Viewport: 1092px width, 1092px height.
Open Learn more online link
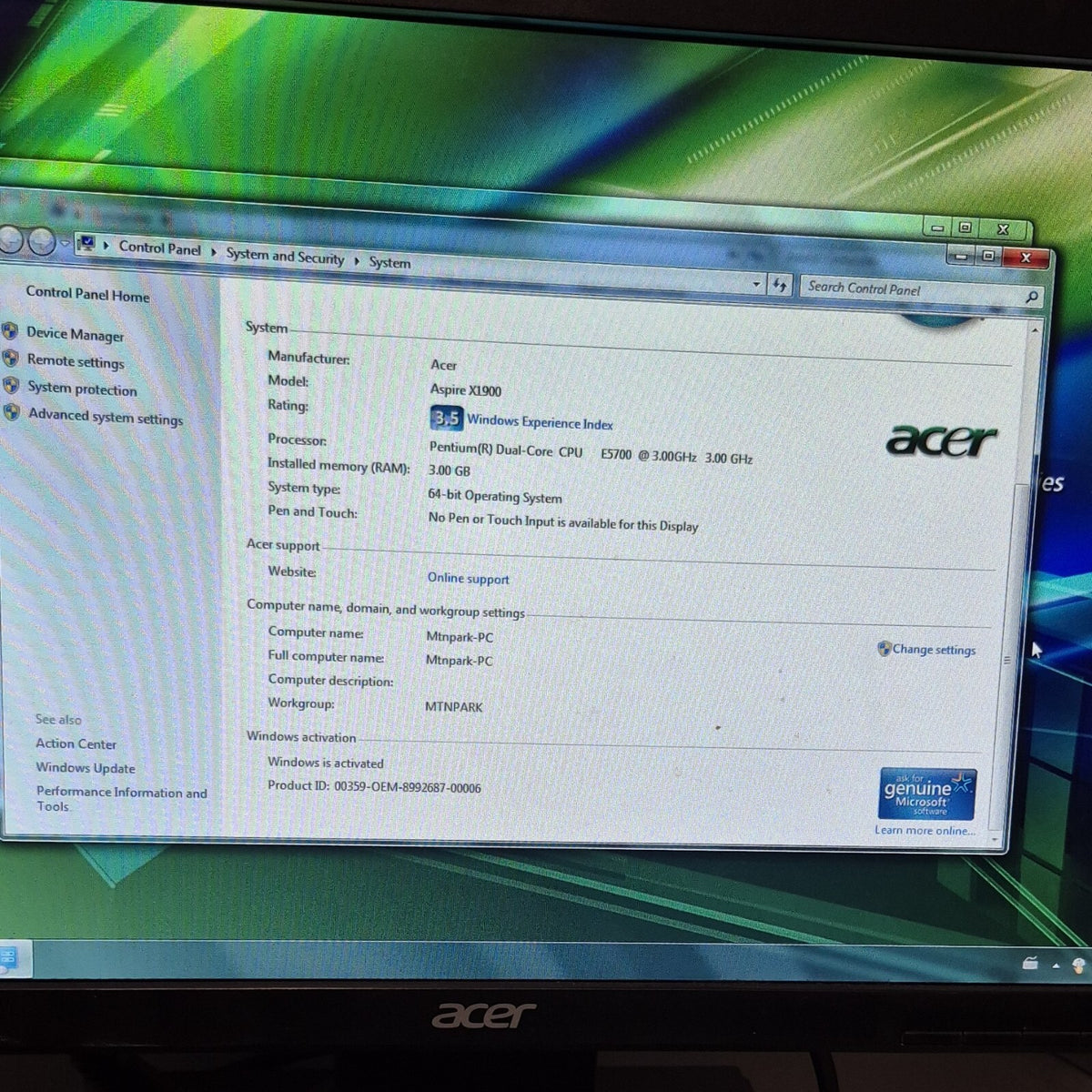pyautogui.click(x=924, y=830)
